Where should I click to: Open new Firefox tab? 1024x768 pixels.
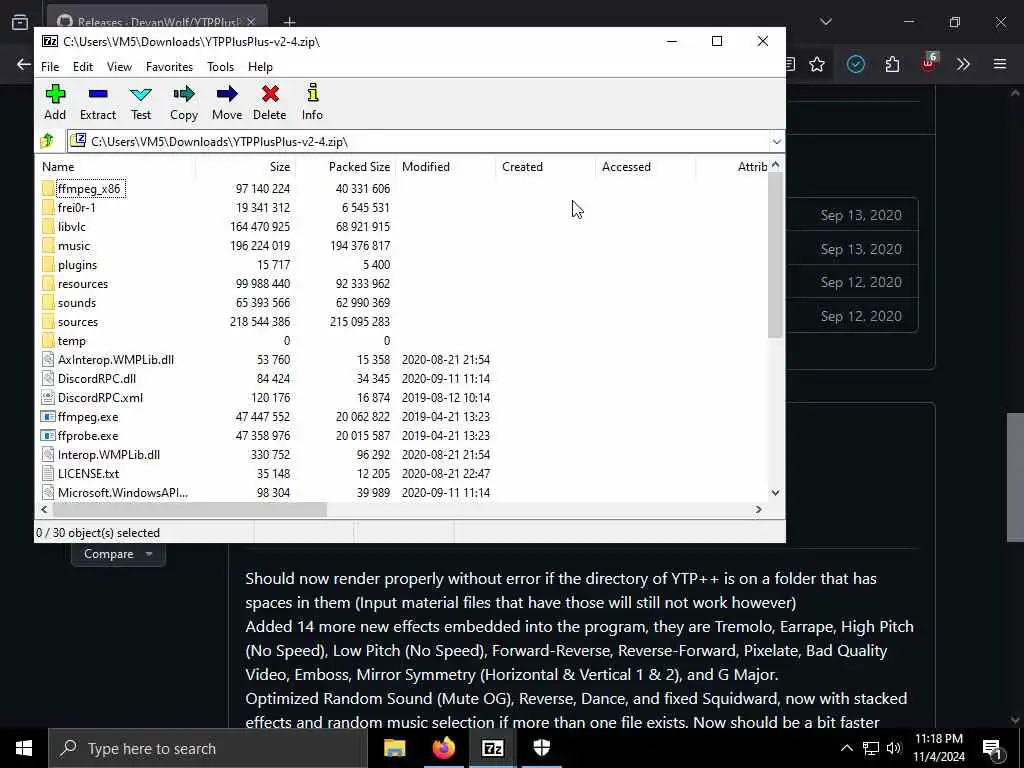(289, 22)
